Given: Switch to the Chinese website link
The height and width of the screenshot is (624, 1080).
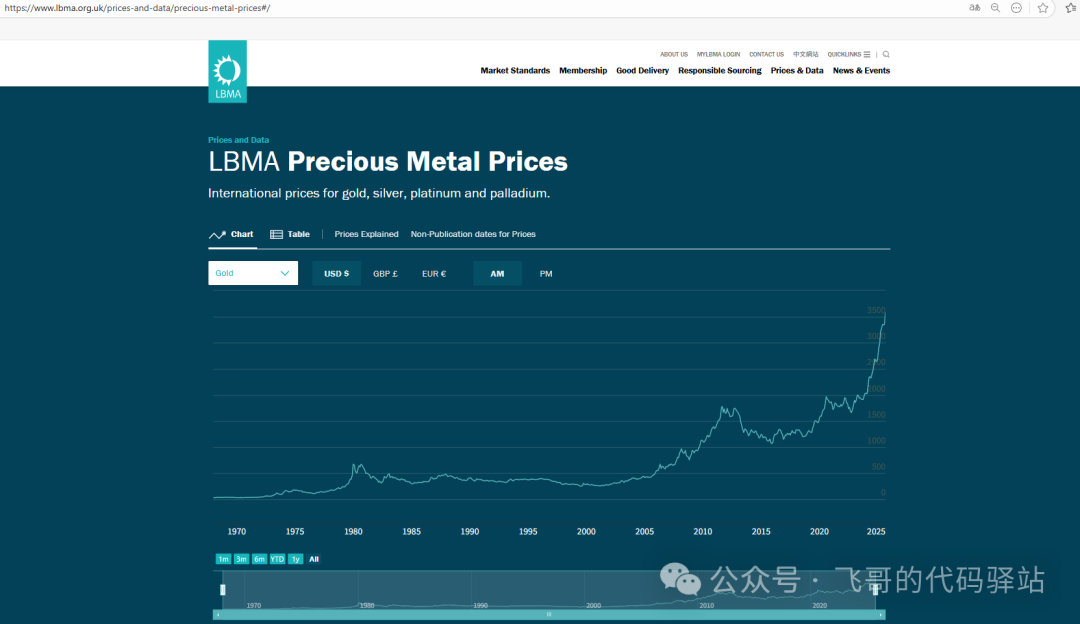Looking at the screenshot, I should 805,54.
